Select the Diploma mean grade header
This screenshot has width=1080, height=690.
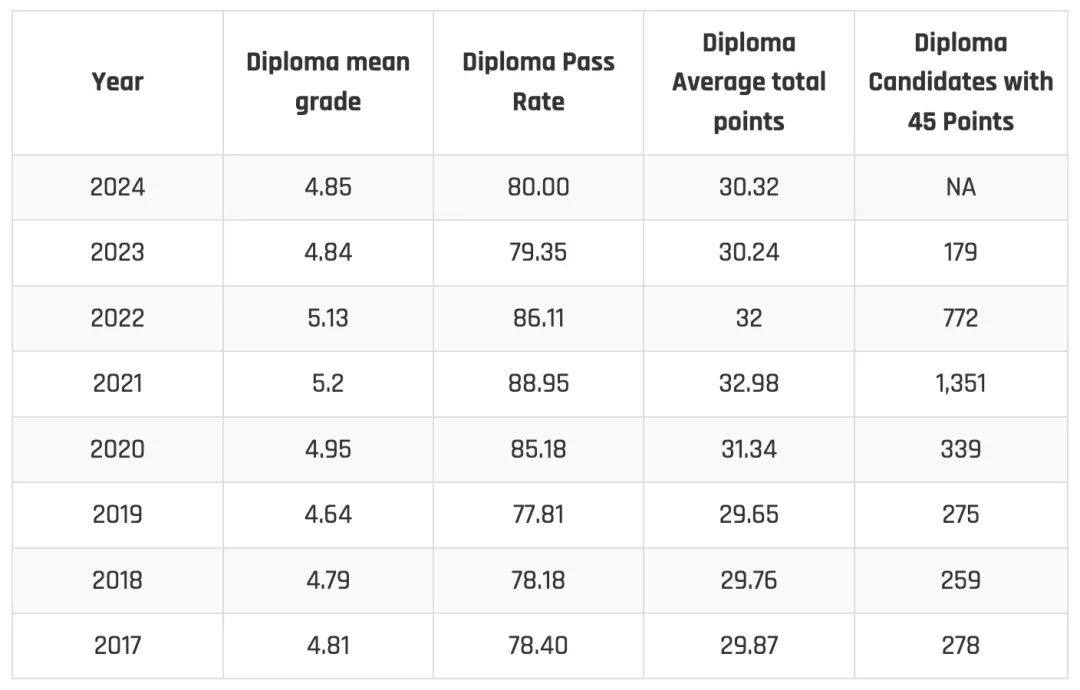click(x=328, y=82)
